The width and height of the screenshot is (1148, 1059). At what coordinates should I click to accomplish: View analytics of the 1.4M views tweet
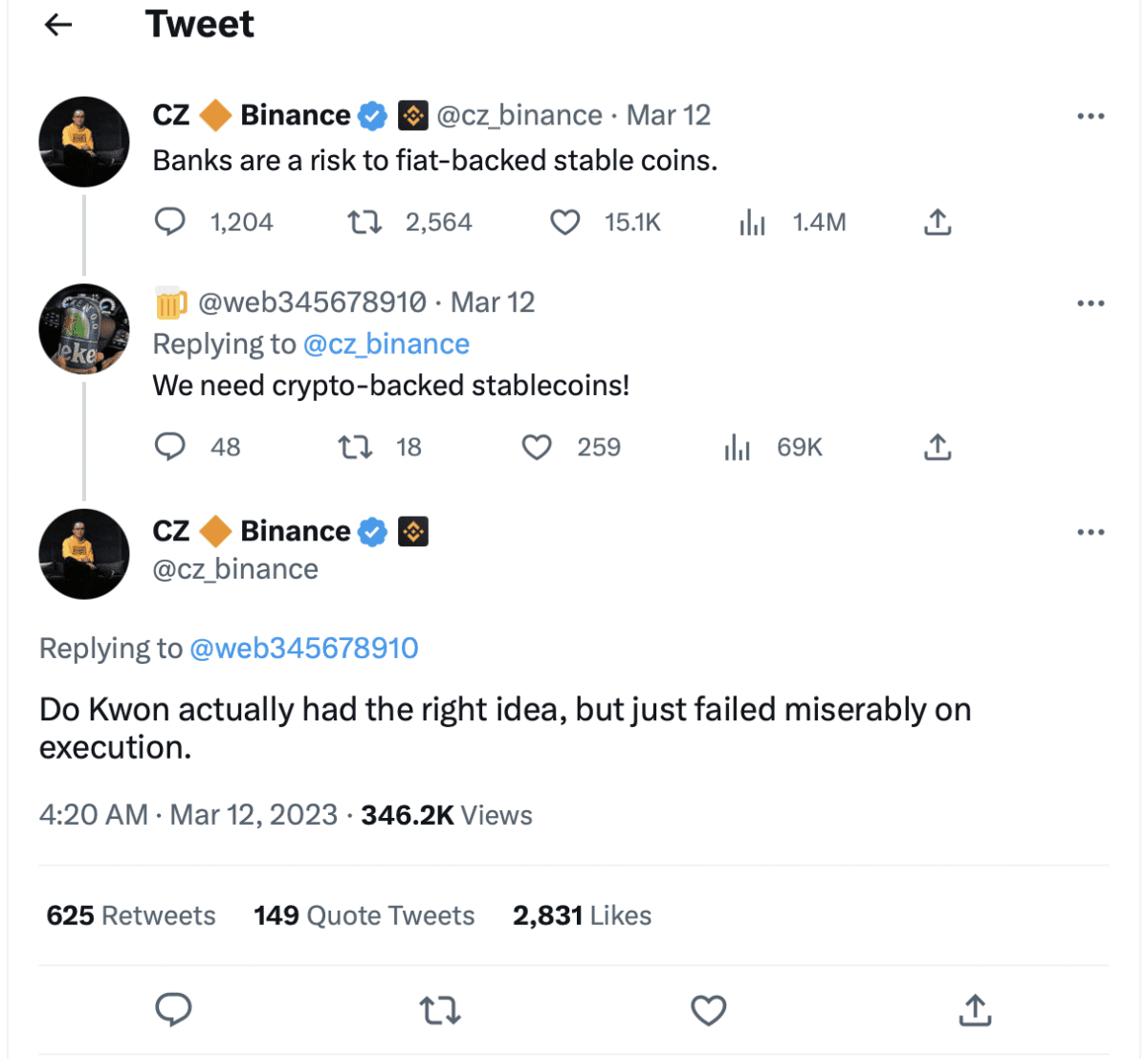pyautogui.click(x=753, y=223)
